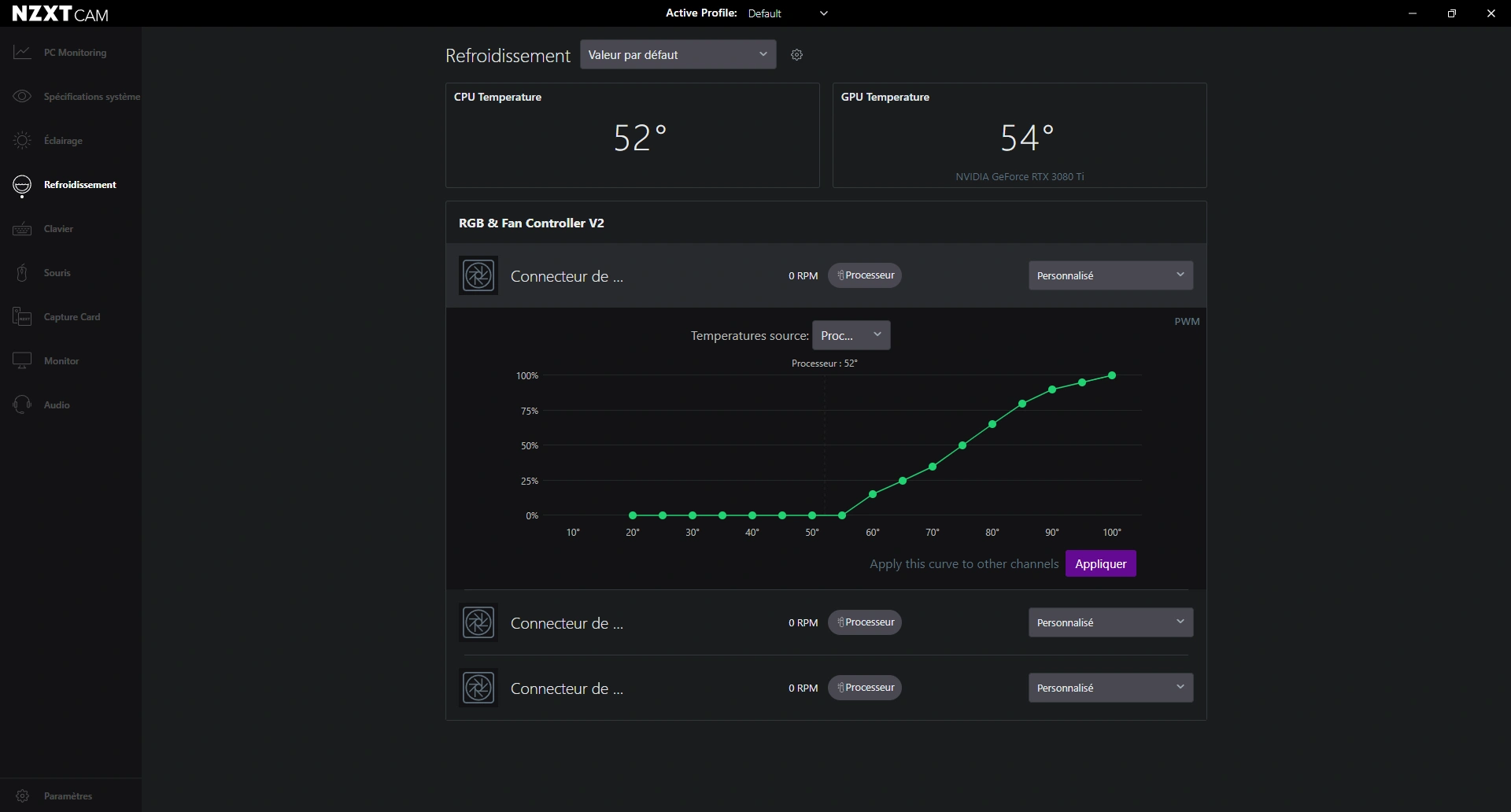1511x812 pixels.
Task: Open the Valeur par défaut profile dropdown
Action: click(x=678, y=54)
